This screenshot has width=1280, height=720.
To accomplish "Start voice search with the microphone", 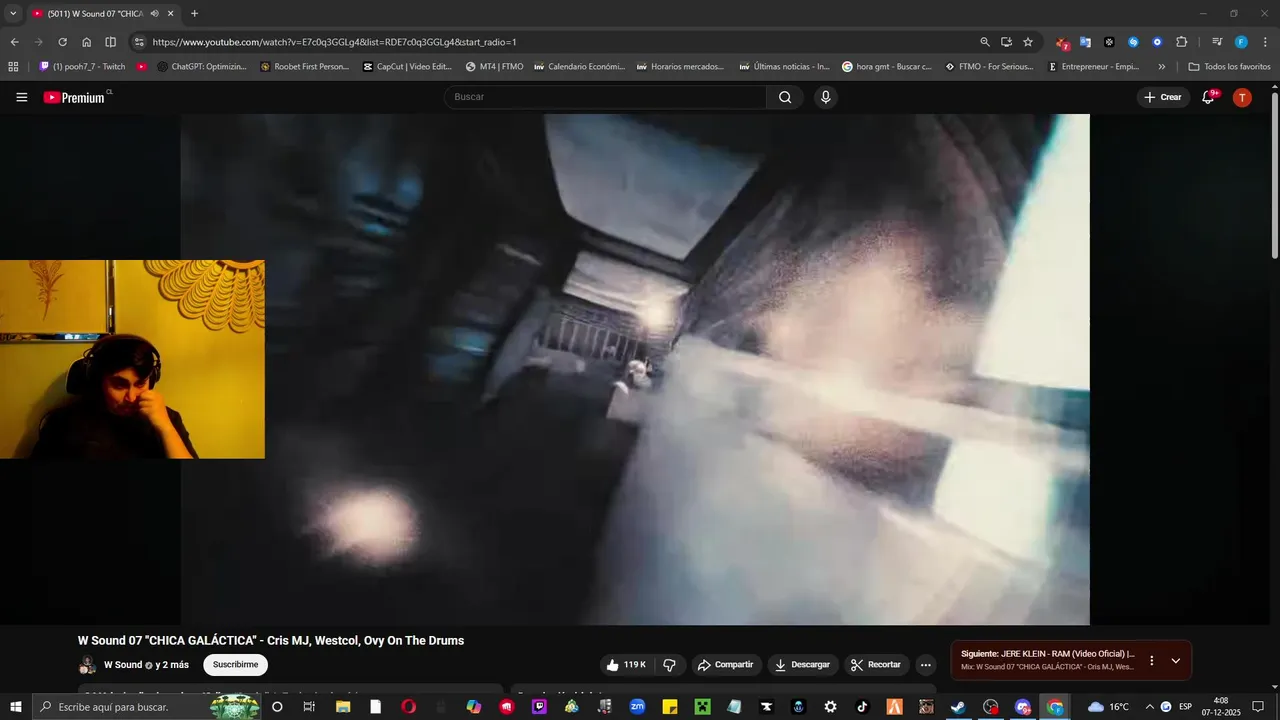I will (826, 97).
